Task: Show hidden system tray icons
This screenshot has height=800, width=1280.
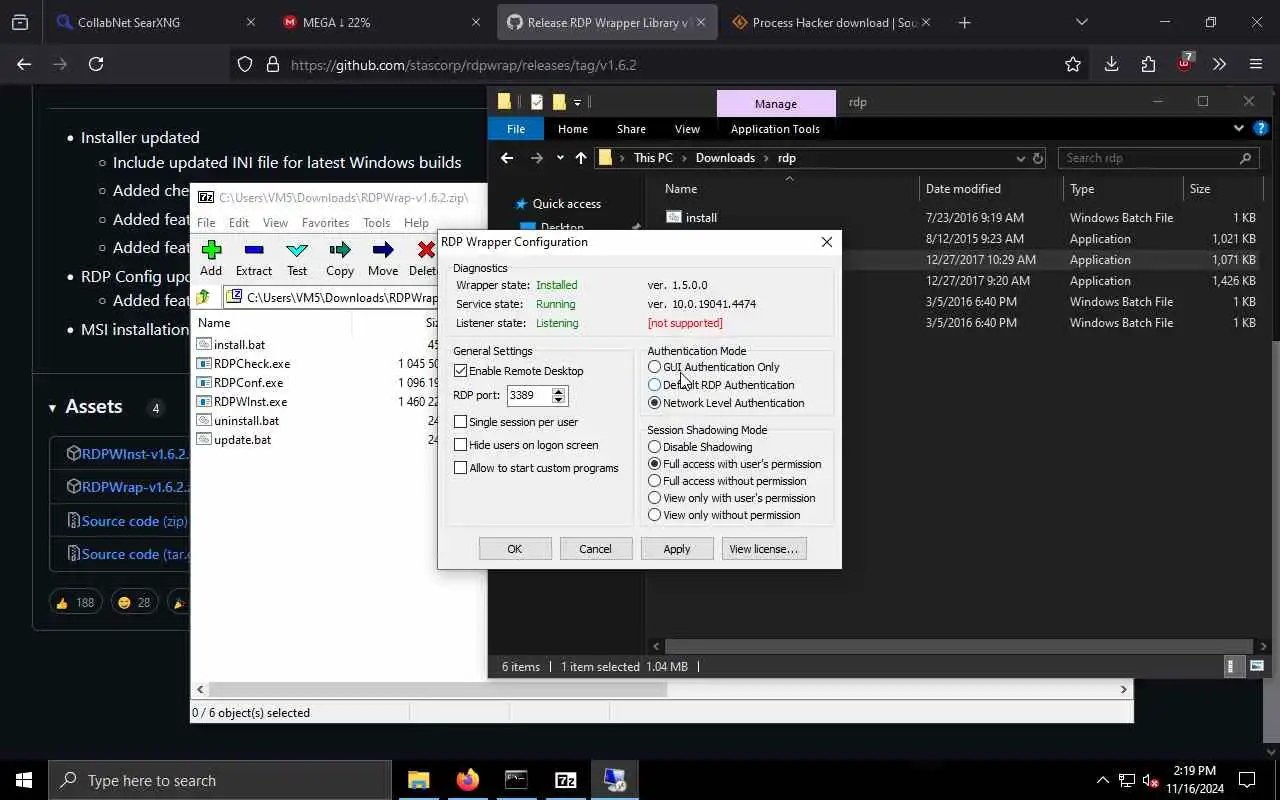Action: (x=1103, y=780)
